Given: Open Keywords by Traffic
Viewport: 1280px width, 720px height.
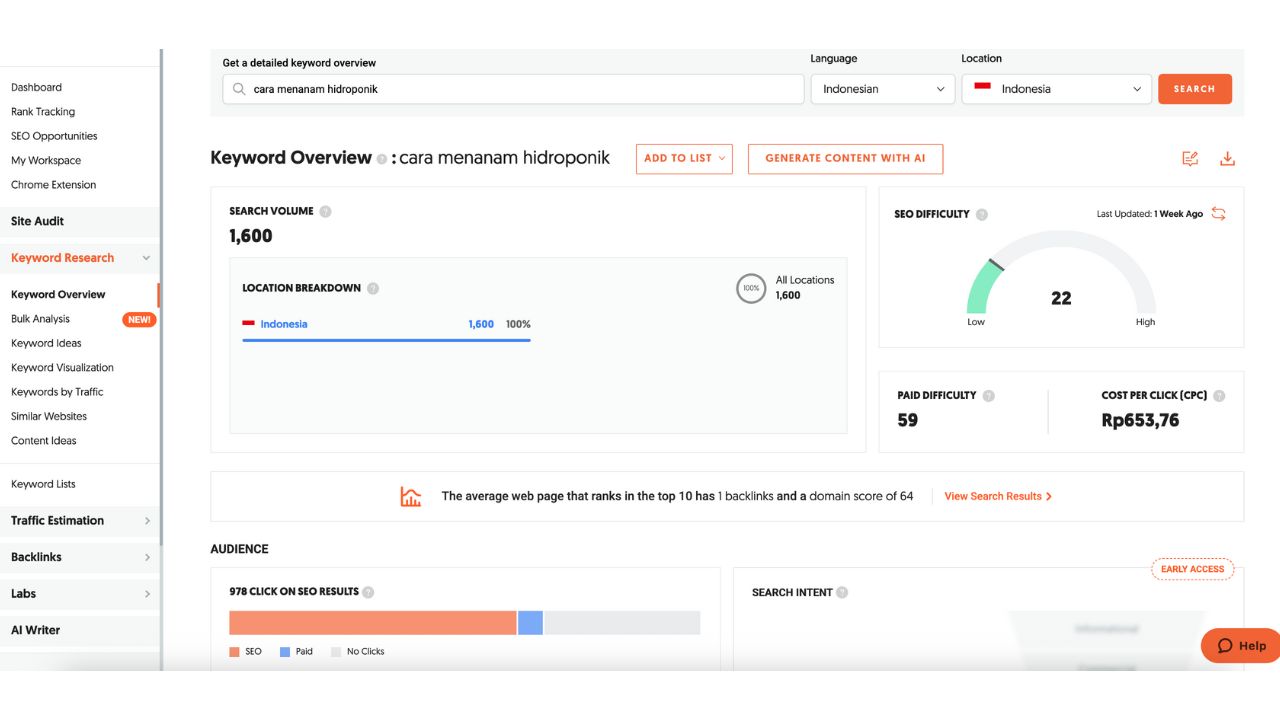Looking at the screenshot, I should pyautogui.click(x=57, y=392).
